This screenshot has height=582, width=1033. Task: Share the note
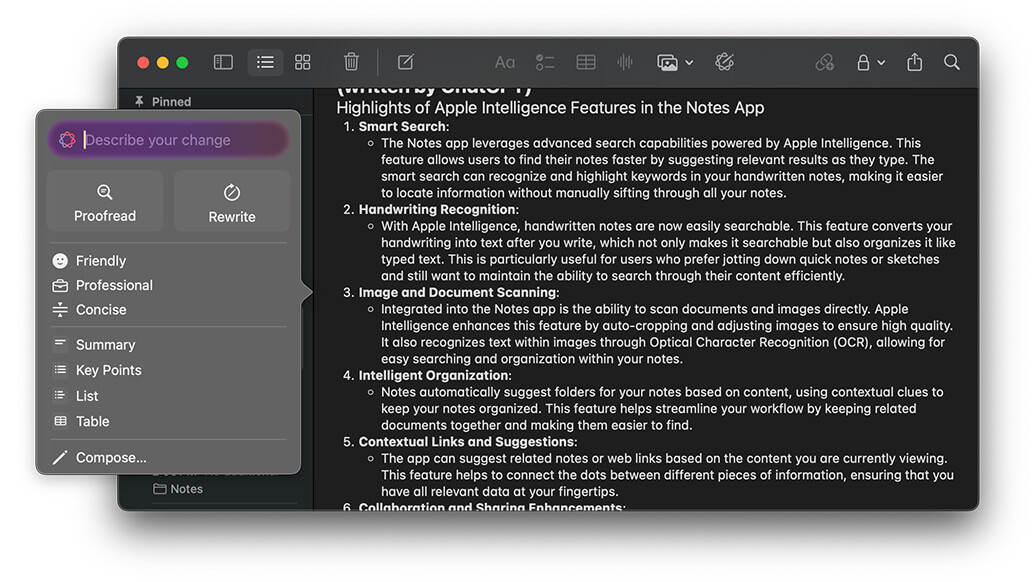point(914,62)
